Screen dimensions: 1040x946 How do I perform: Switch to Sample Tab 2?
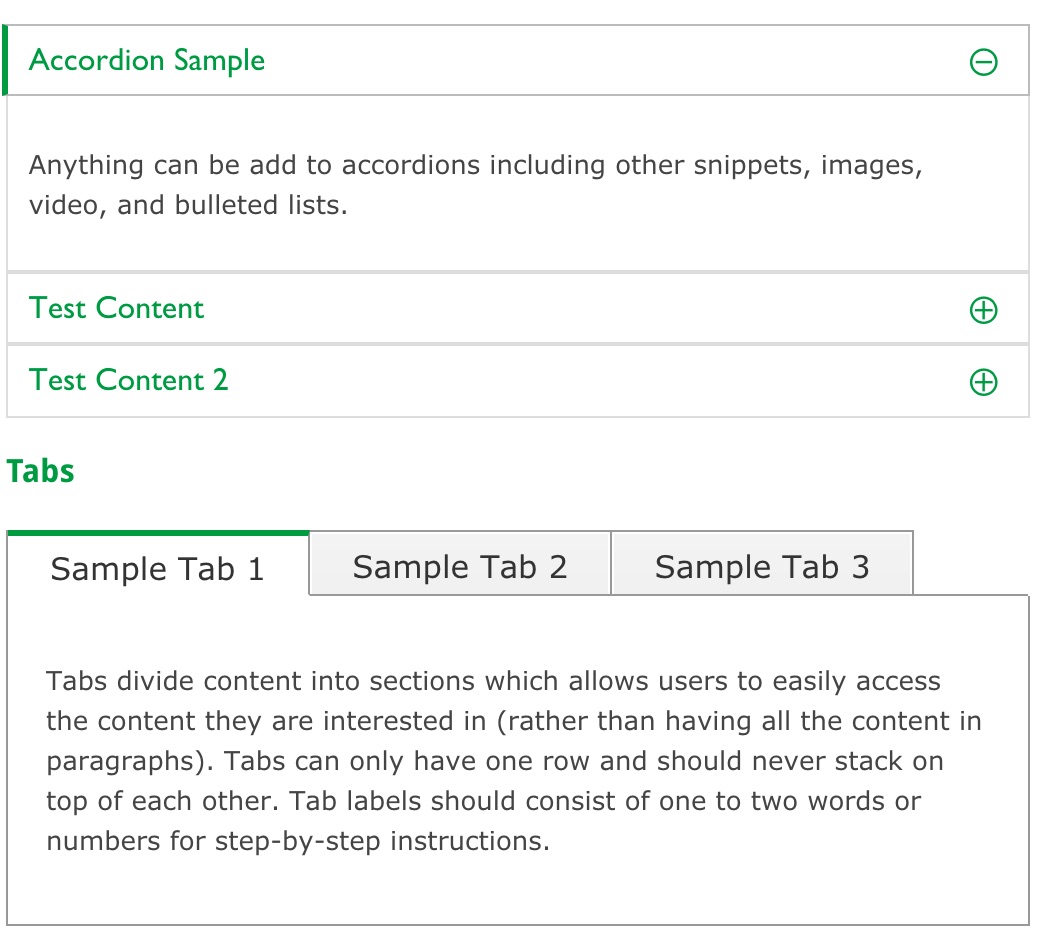[x=459, y=566]
